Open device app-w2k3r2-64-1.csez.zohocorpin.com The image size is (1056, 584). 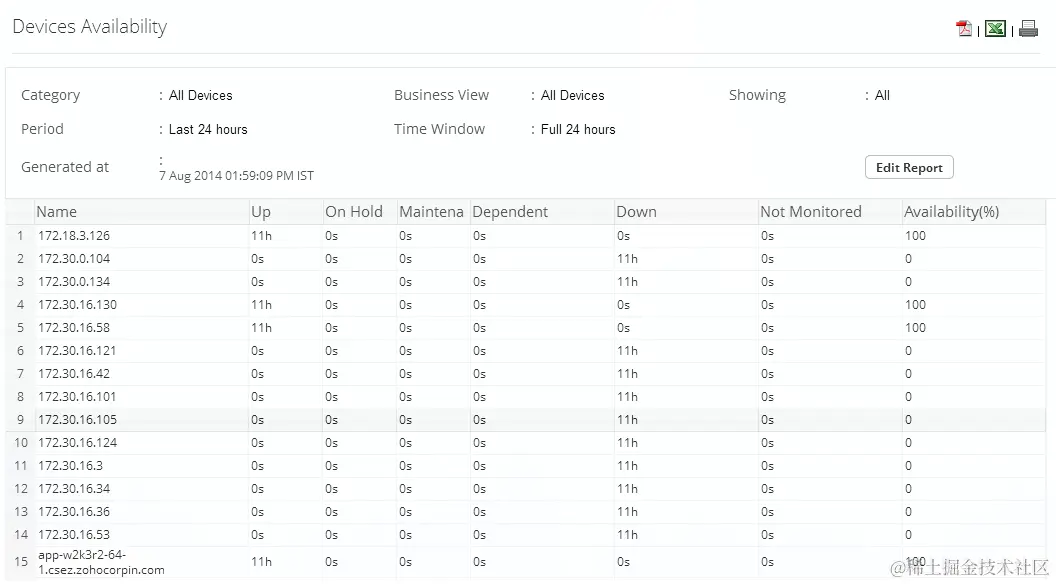pyautogui.click(x=101, y=562)
